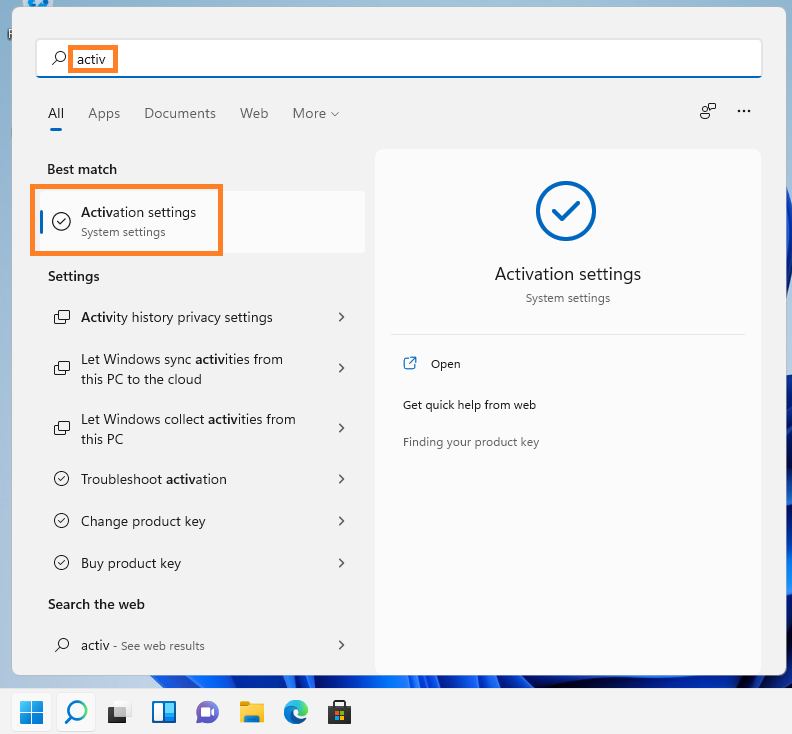Click Open in the Activation settings preview
Image resolution: width=792 pixels, height=734 pixels.
pos(445,364)
